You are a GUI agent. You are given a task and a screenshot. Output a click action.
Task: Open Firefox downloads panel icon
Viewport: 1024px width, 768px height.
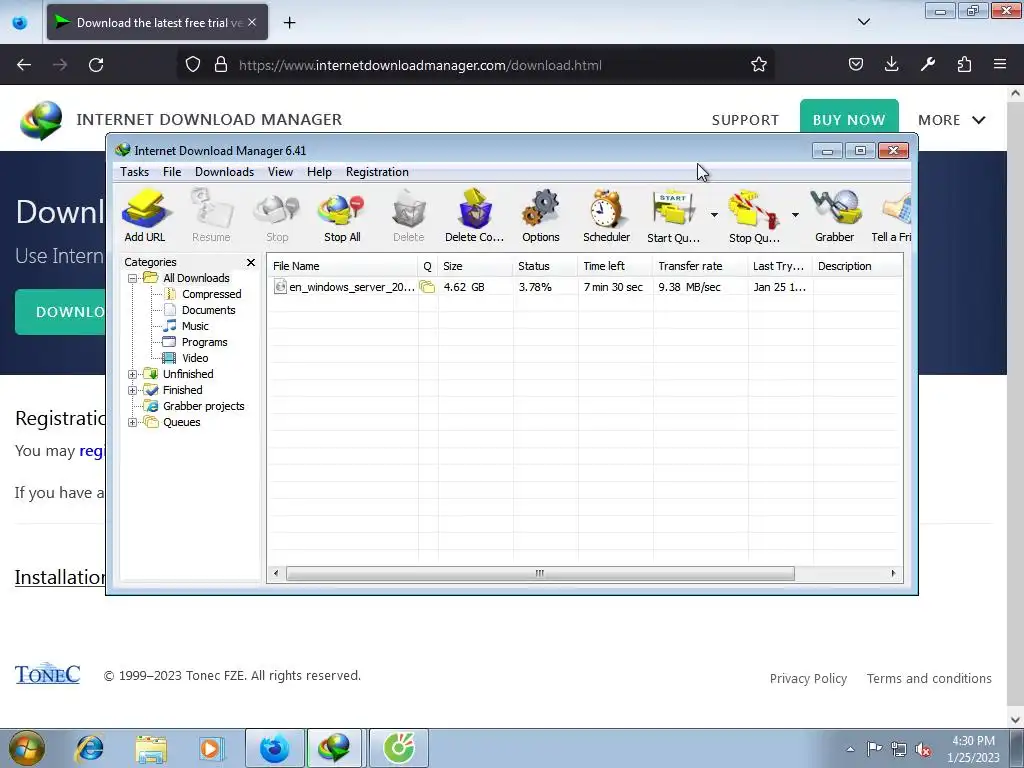click(x=891, y=64)
